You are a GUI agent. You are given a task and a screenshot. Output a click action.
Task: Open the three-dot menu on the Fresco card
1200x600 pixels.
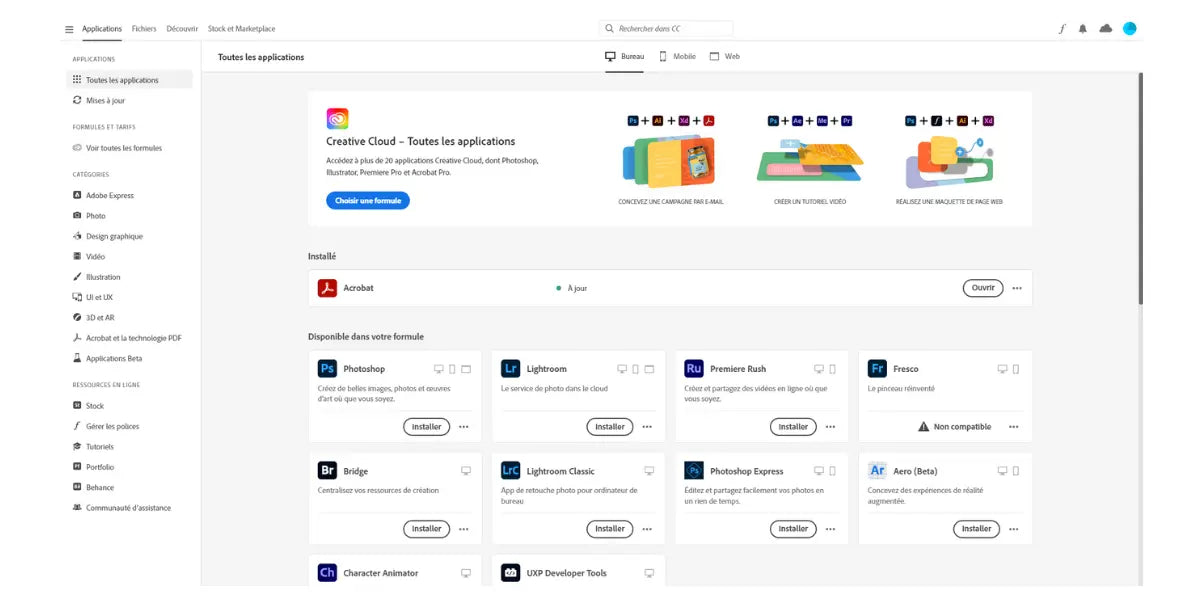point(1014,426)
